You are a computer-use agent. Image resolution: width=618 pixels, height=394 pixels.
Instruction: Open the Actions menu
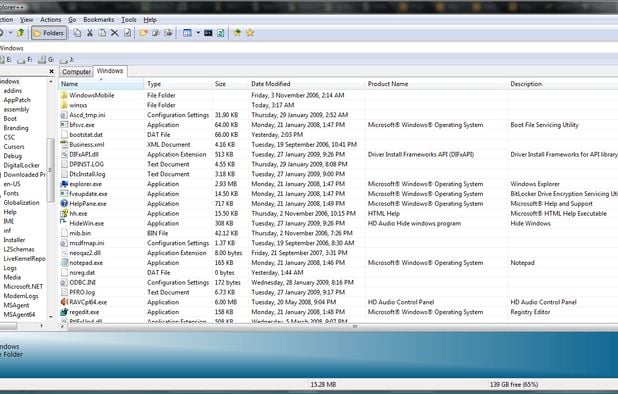(50, 20)
